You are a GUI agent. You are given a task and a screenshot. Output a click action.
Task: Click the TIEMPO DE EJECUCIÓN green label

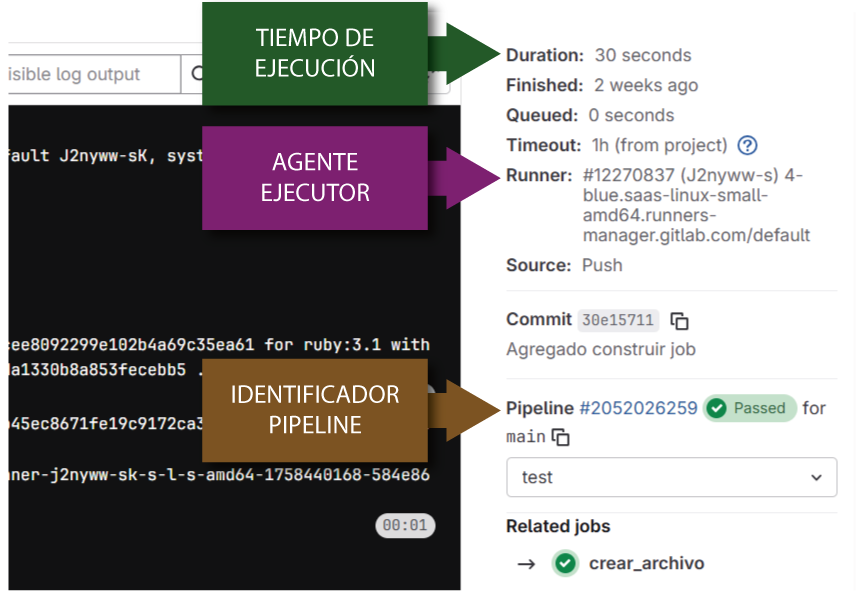pos(315,53)
